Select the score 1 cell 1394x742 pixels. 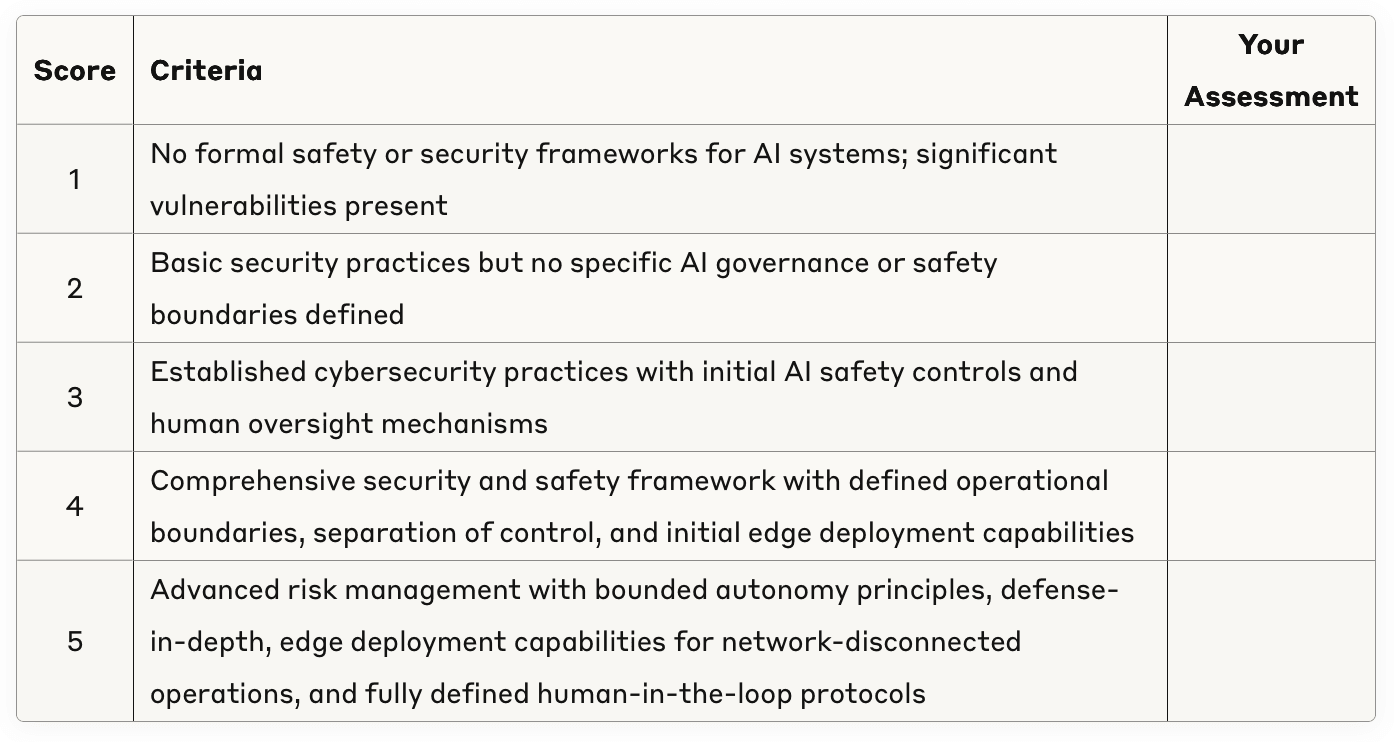tap(75, 180)
